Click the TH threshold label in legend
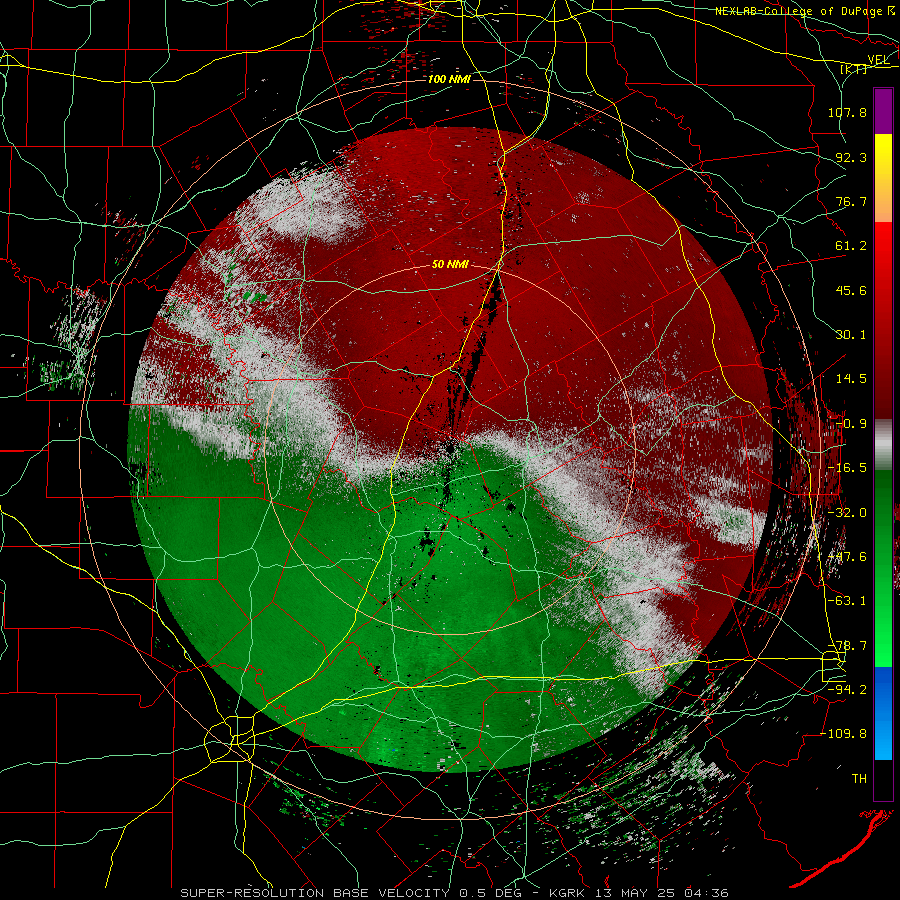 click(x=859, y=779)
